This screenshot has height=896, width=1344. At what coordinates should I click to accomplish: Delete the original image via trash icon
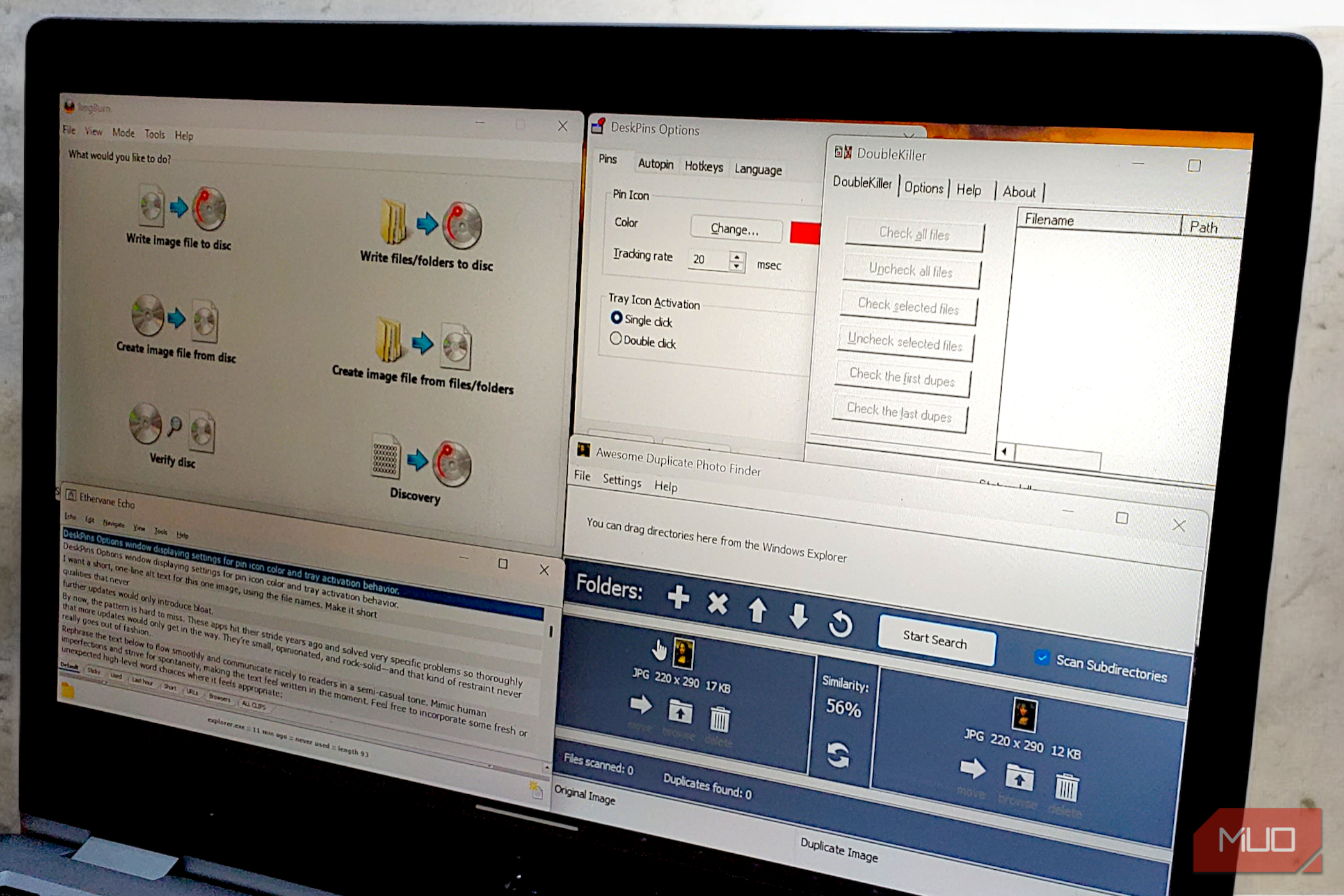(719, 718)
